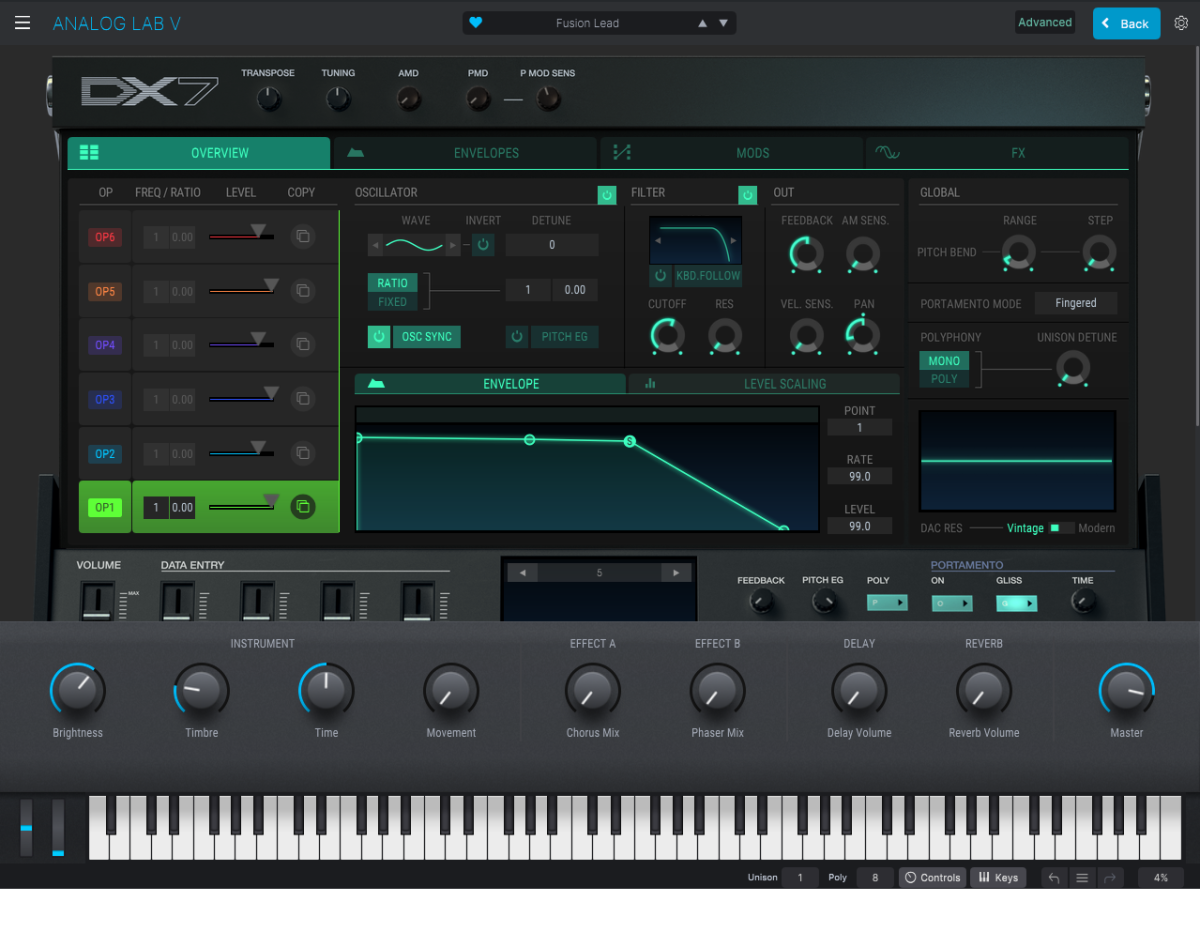Select next oscillator waveform arrow
The width and height of the screenshot is (1200, 947).
[x=452, y=245]
